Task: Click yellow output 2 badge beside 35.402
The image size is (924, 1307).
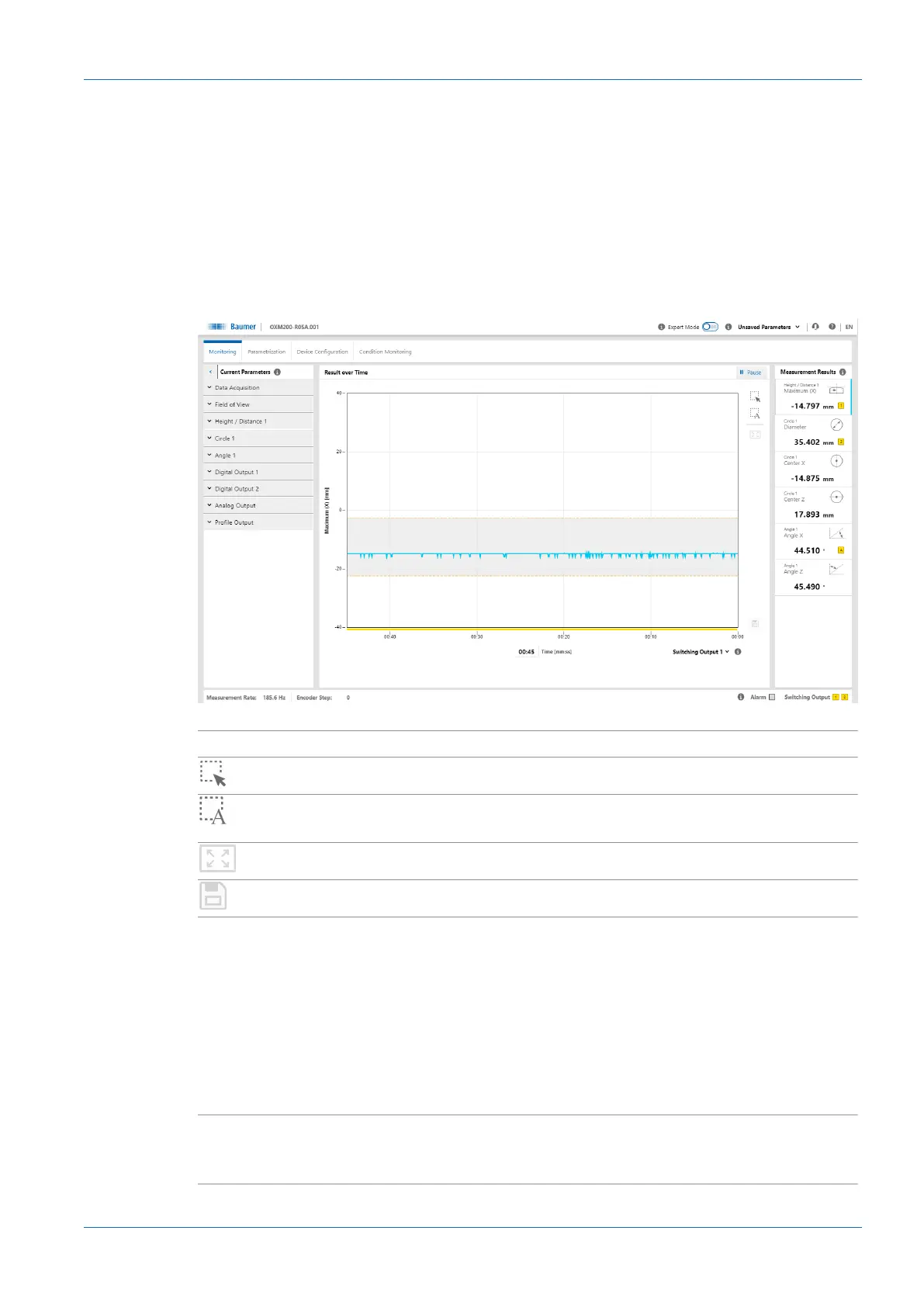Action: pyautogui.click(x=841, y=442)
